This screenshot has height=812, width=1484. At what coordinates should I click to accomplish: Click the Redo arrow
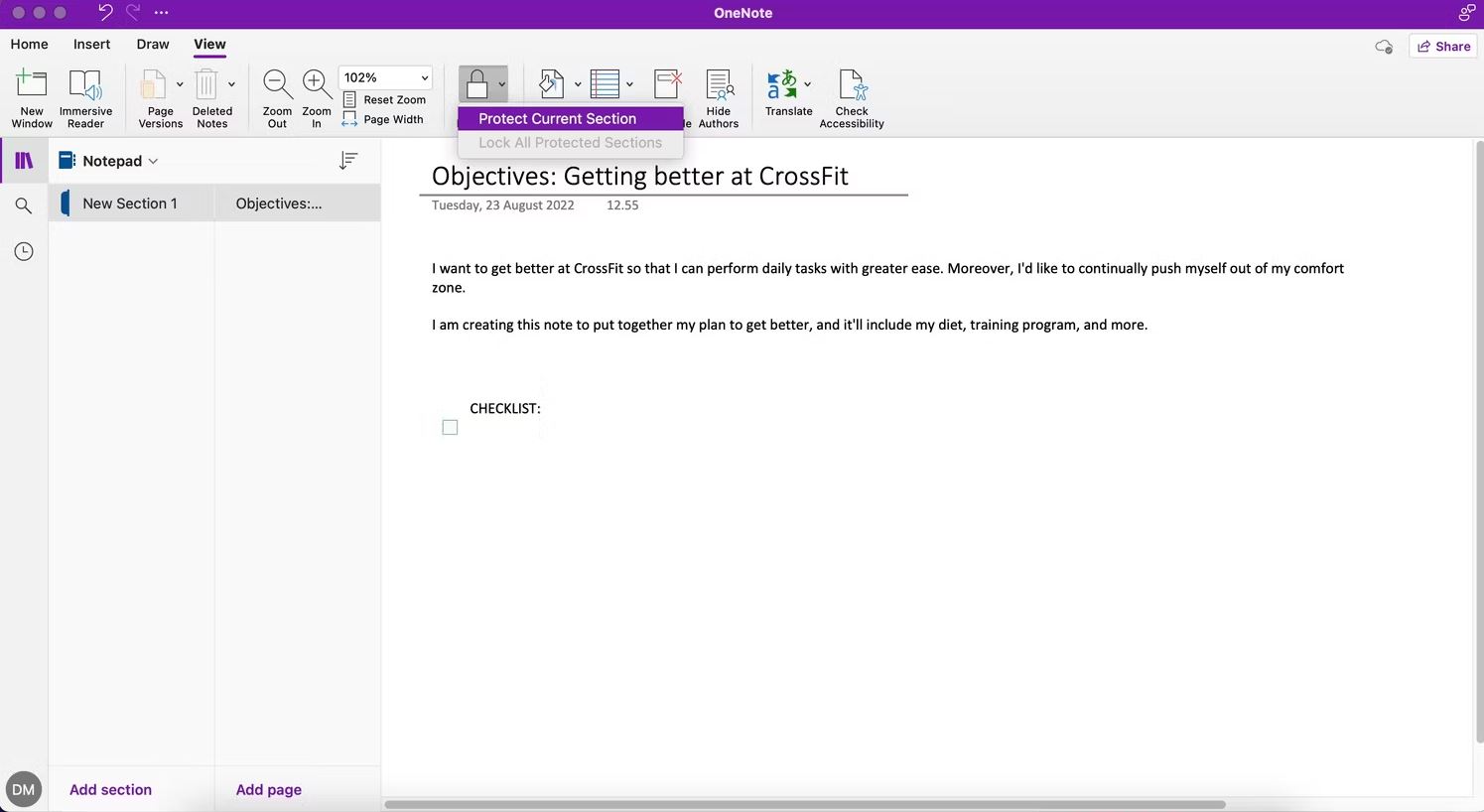coord(133,13)
